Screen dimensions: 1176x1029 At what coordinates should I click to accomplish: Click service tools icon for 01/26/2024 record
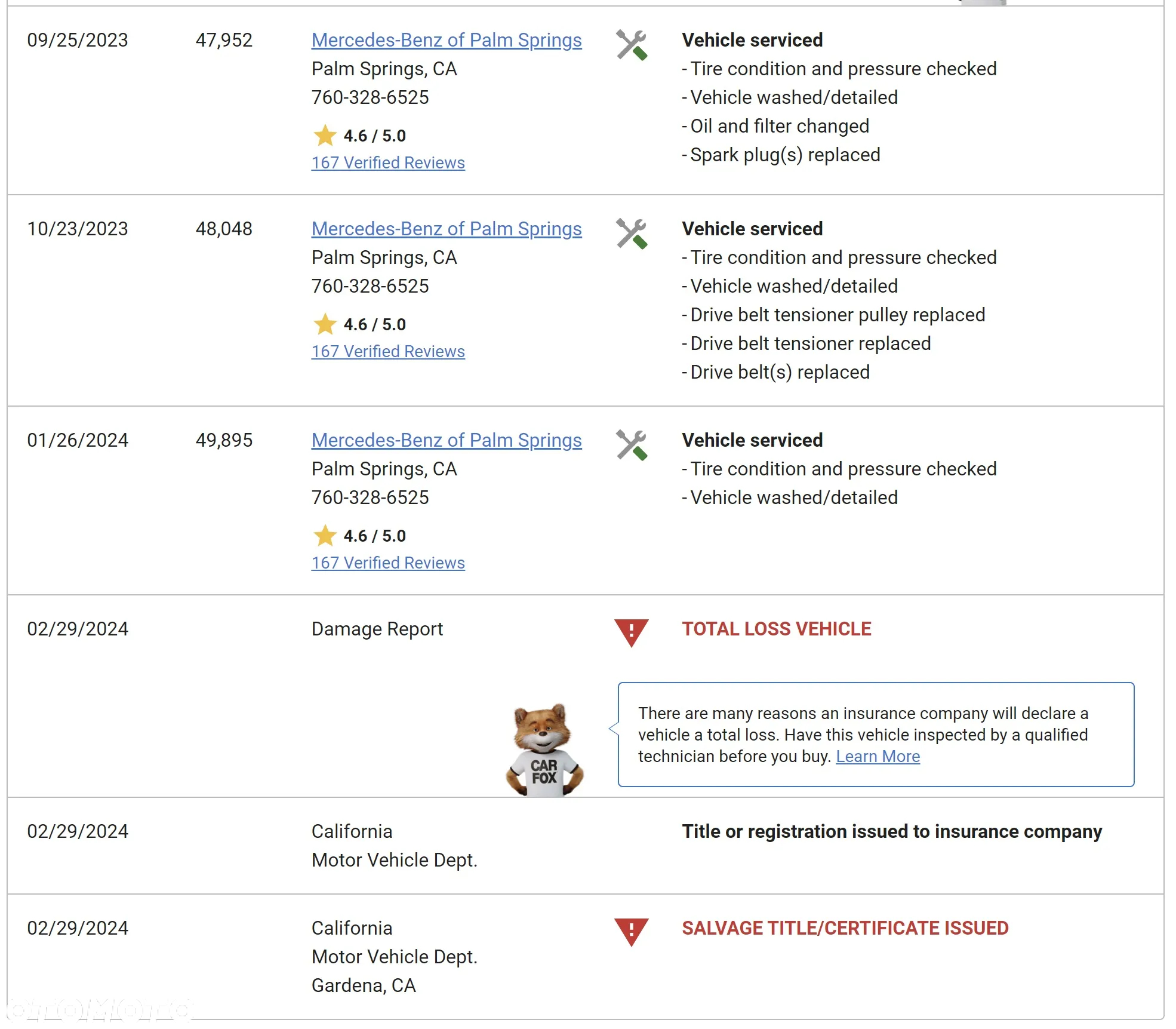click(x=632, y=445)
